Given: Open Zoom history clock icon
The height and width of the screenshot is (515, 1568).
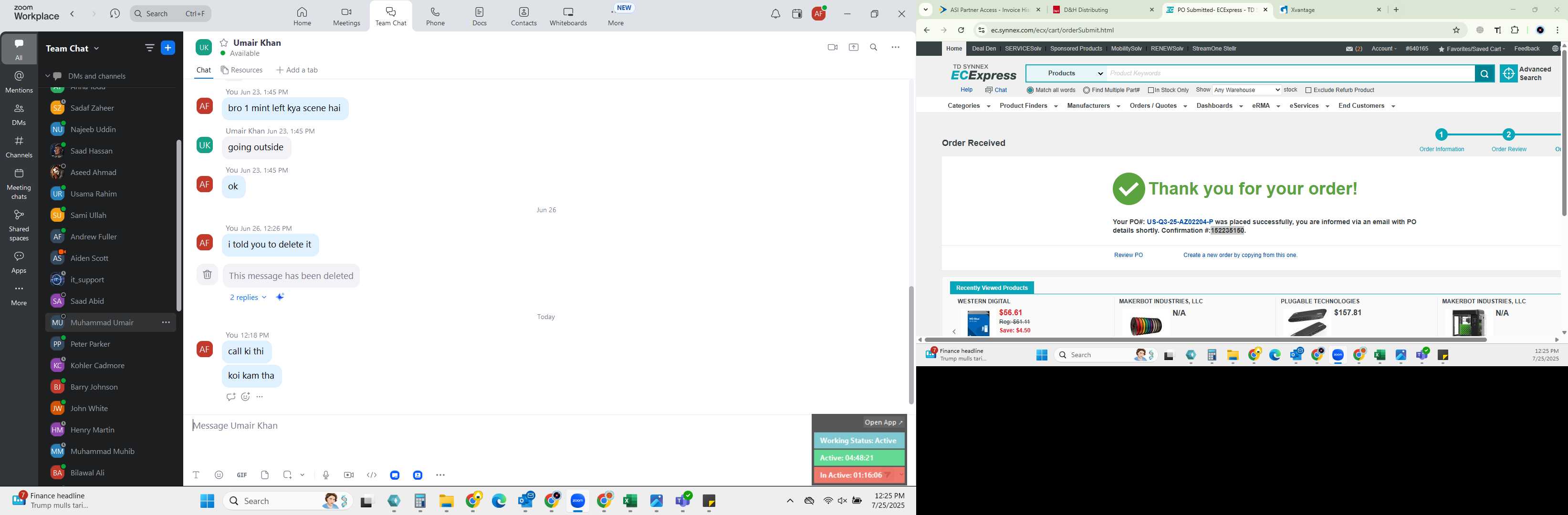Looking at the screenshot, I should click(115, 13).
